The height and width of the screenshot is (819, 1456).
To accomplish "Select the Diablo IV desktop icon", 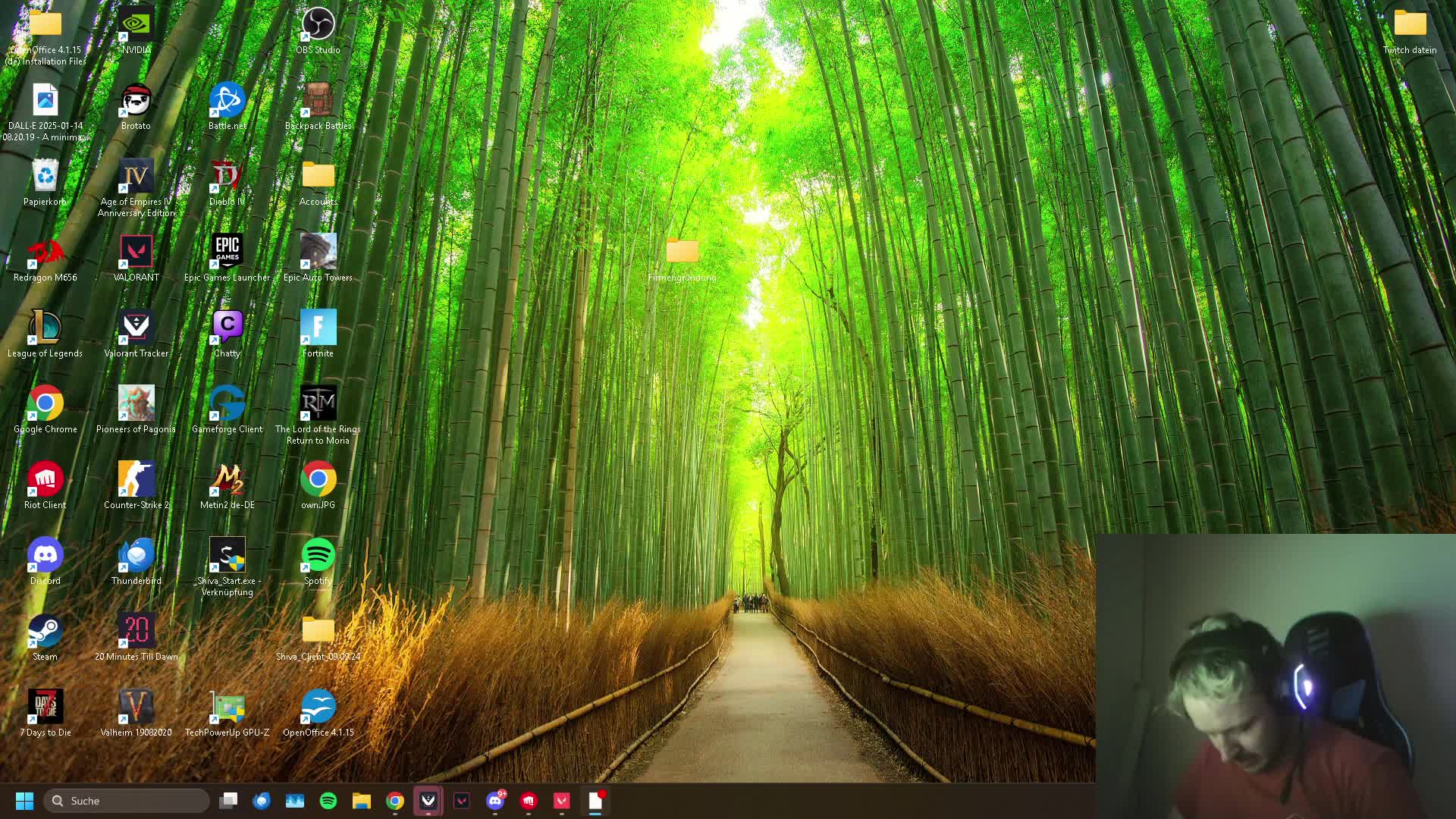I will point(227,182).
